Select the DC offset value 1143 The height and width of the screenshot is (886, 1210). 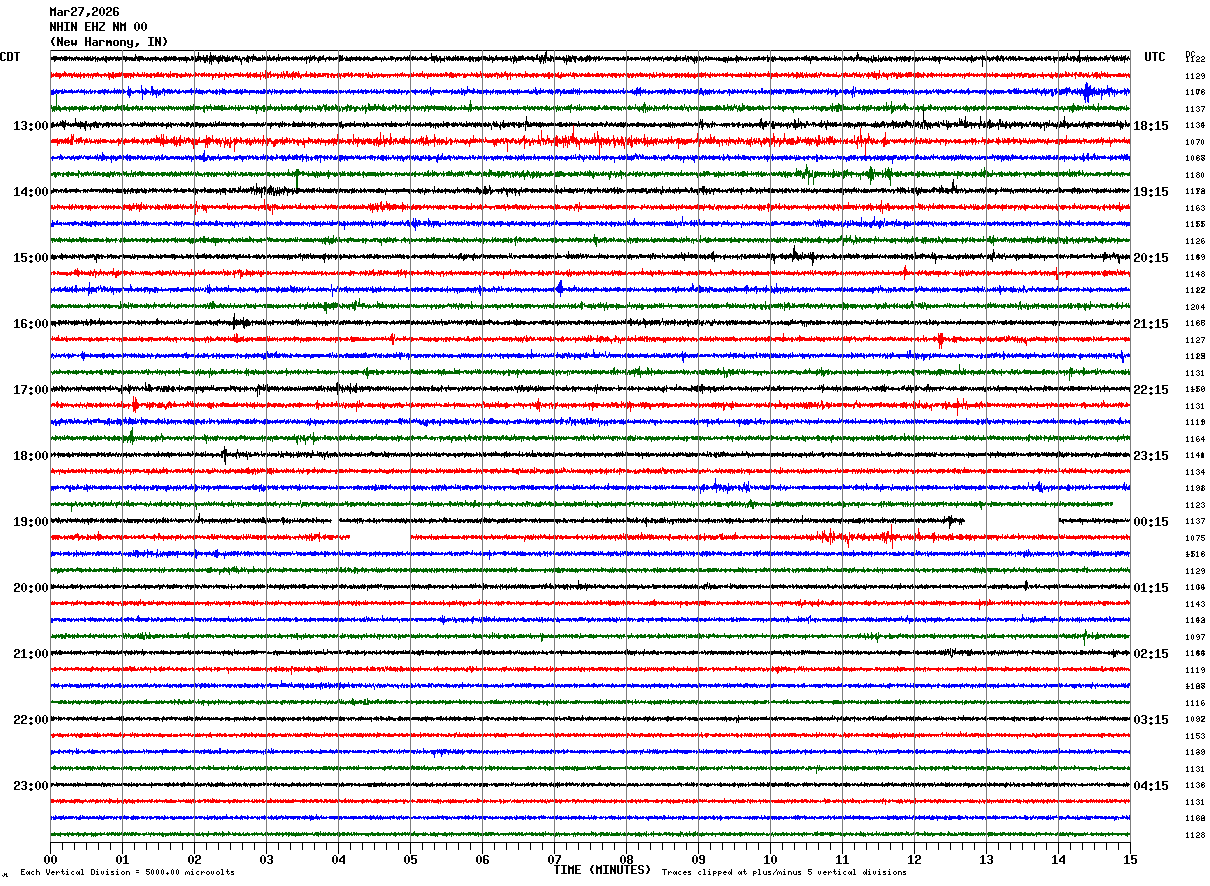point(1195,604)
